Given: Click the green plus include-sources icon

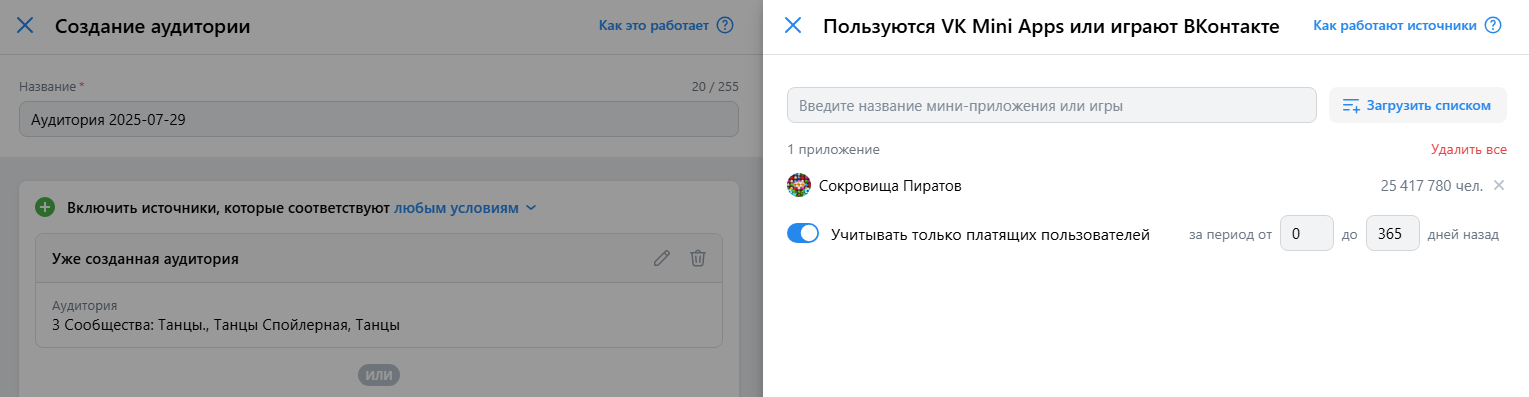Looking at the screenshot, I should coord(45,208).
